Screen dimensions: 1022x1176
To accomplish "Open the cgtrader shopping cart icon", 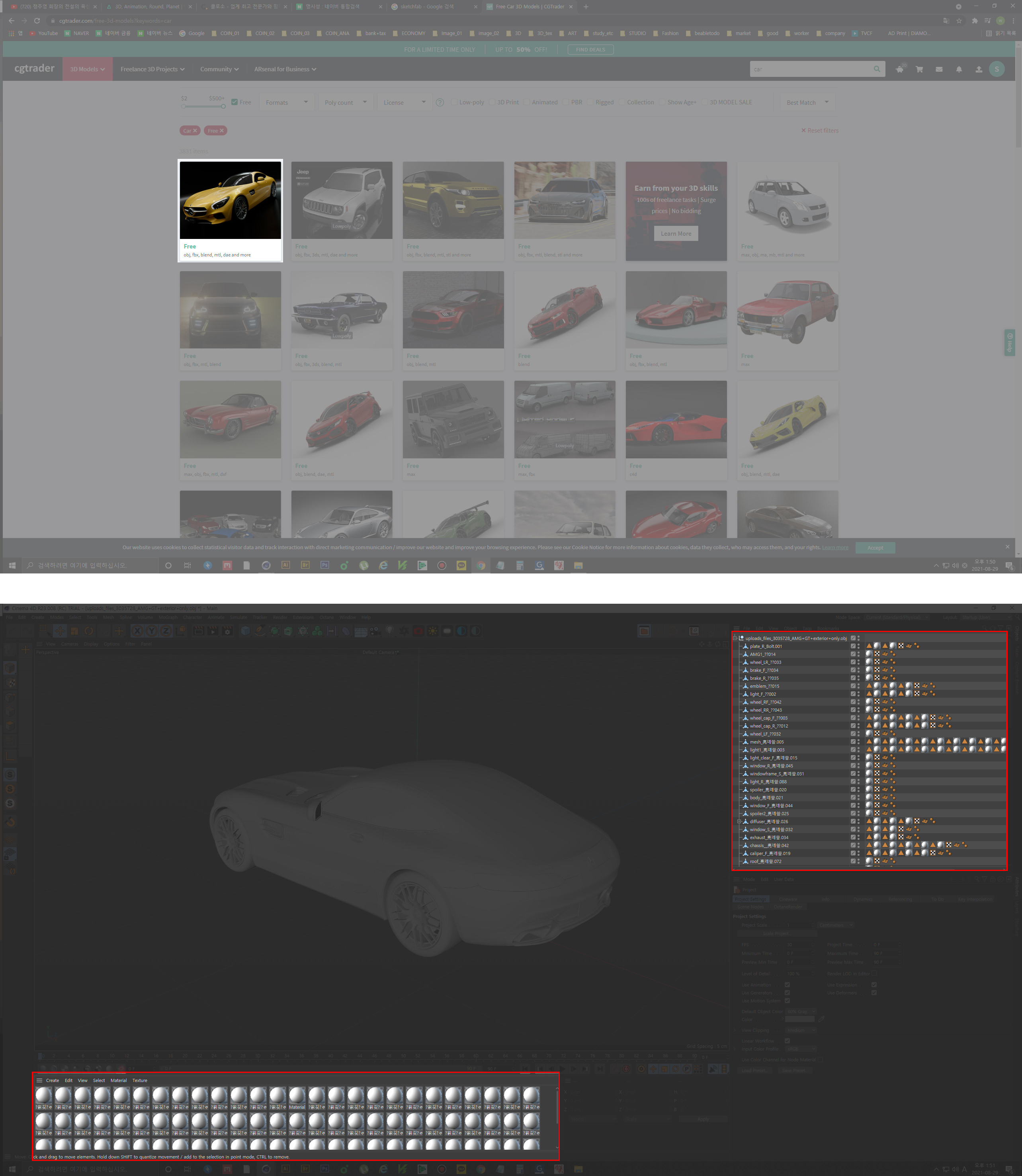I will (919, 69).
